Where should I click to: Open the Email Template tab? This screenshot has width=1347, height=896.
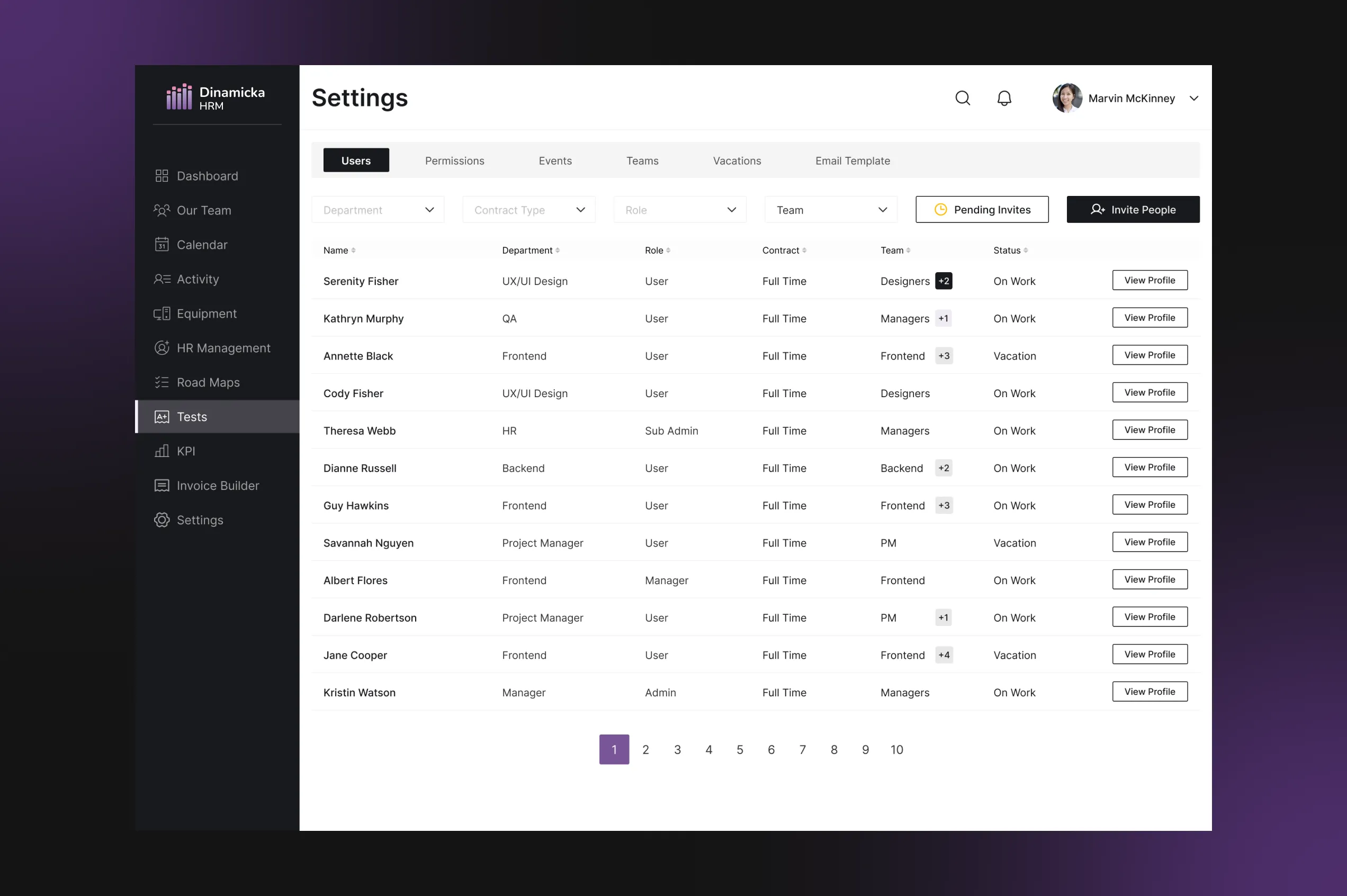tap(852, 160)
